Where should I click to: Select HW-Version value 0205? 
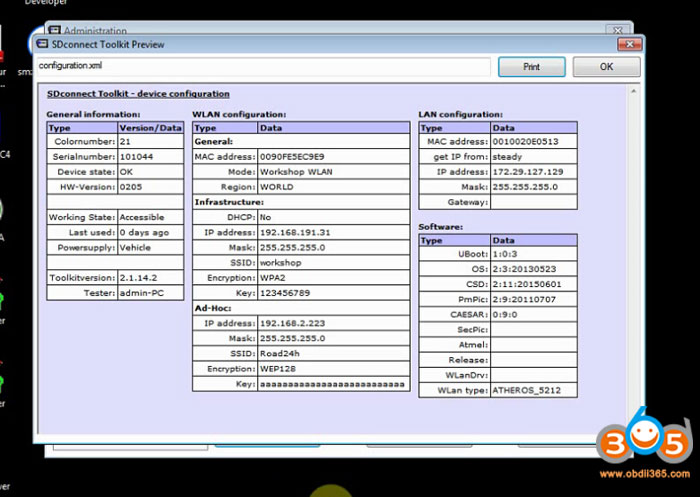coord(131,187)
